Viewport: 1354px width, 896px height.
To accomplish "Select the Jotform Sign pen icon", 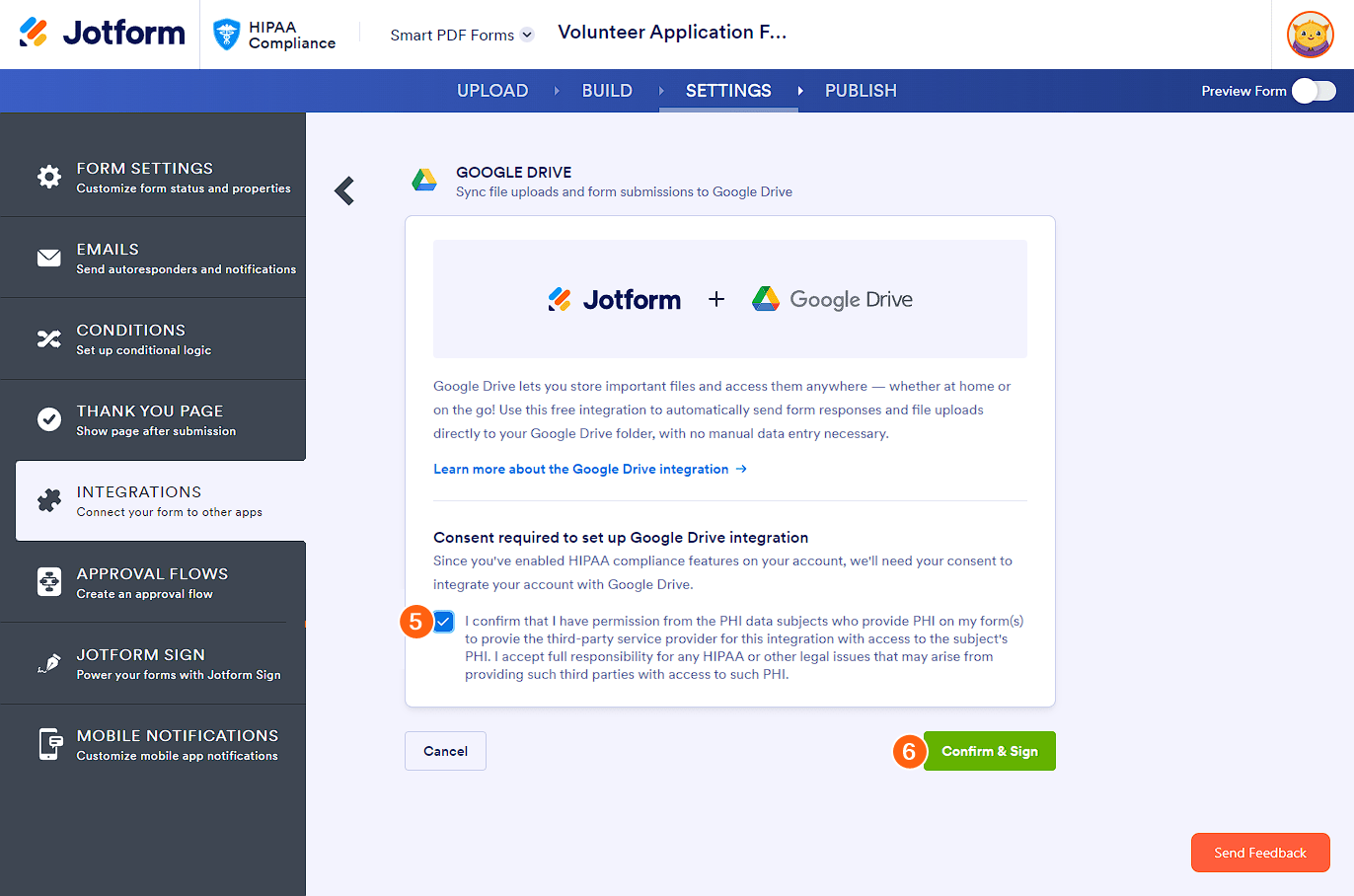I will click(x=48, y=662).
